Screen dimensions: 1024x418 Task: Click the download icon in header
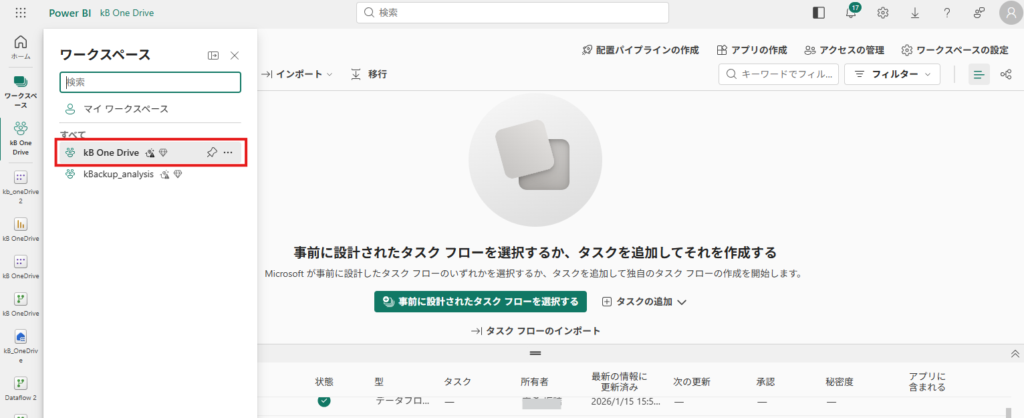(x=914, y=13)
